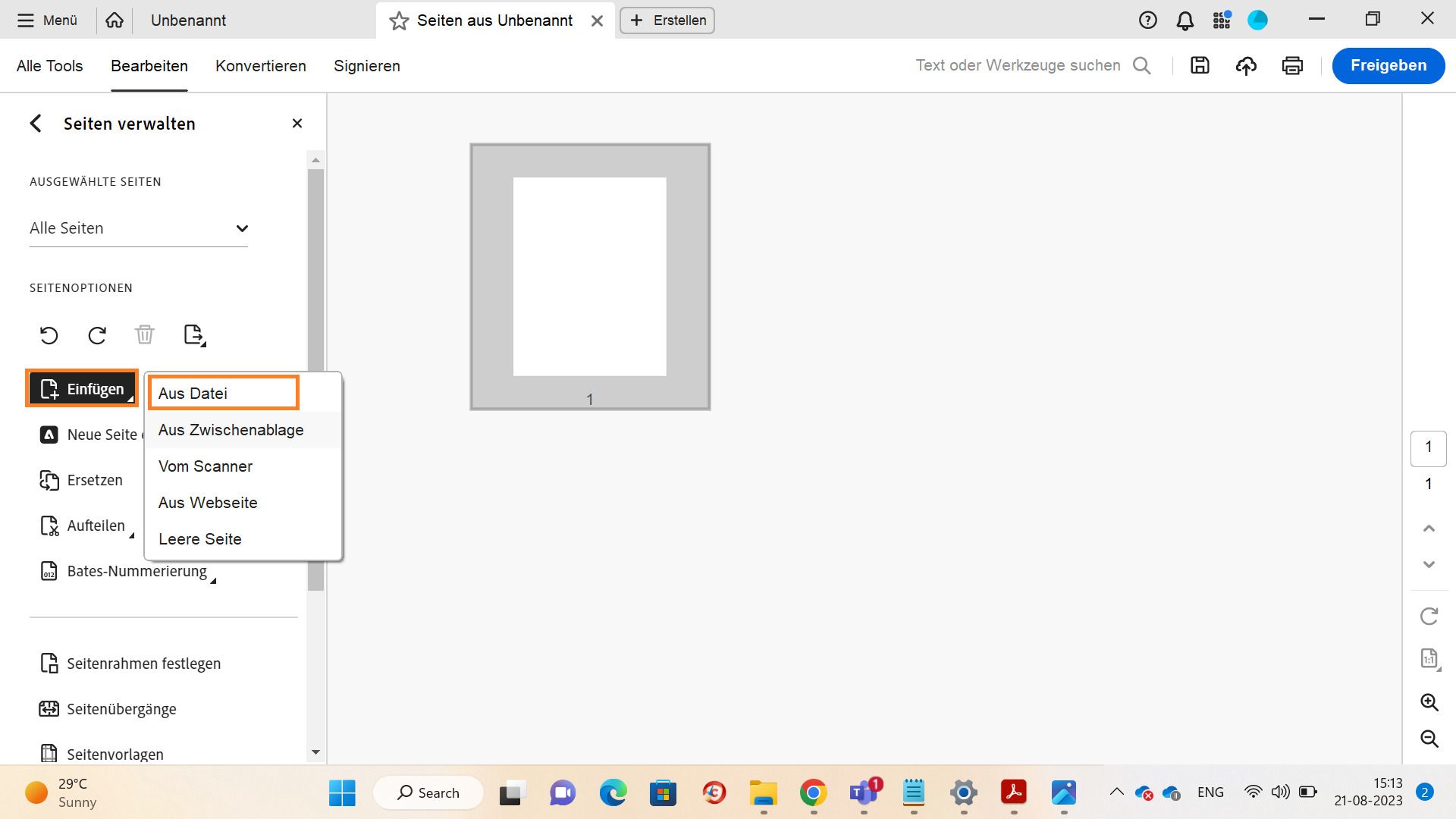Zoom in using magnifier plus icon
This screenshot has width=1456, height=819.
point(1429,702)
